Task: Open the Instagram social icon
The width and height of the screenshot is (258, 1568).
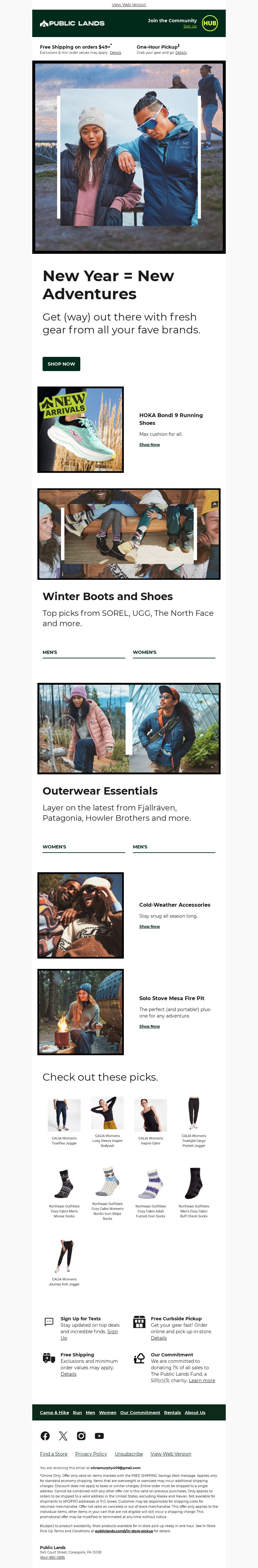Action: pyautogui.click(x=81, y=1436)
